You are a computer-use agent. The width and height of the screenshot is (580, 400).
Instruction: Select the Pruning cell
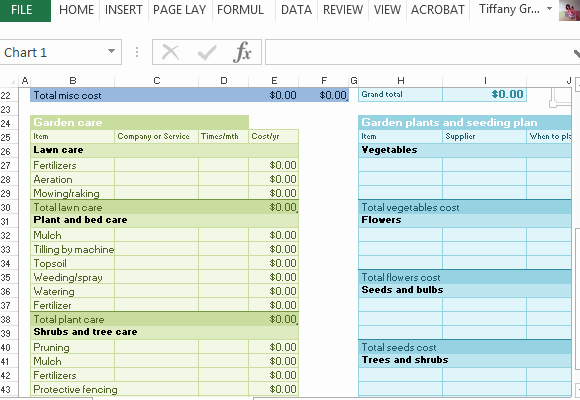point(72,347)
